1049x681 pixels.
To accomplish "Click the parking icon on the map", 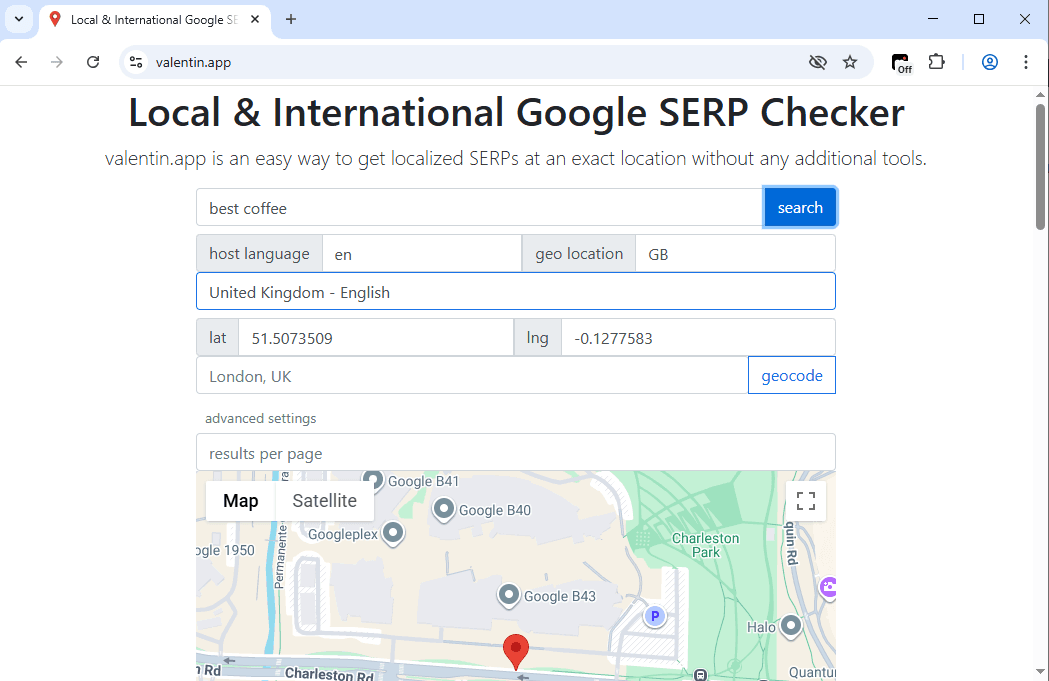I will [x=655, y=617].
